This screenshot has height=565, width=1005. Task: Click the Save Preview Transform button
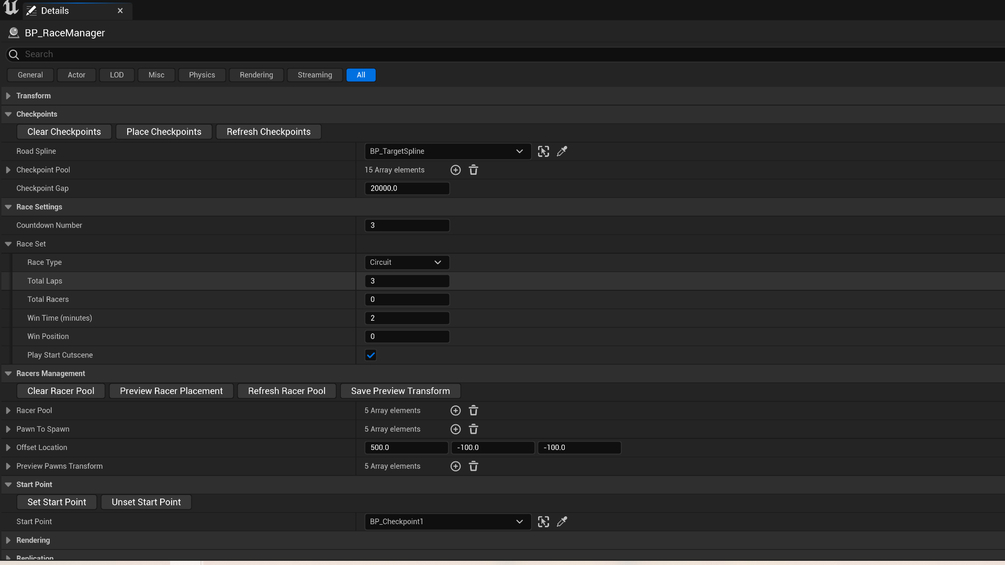point(401,391)
